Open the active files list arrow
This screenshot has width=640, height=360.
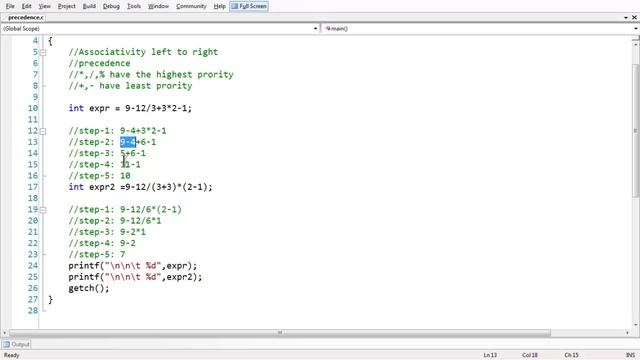[x=626, y=18]
